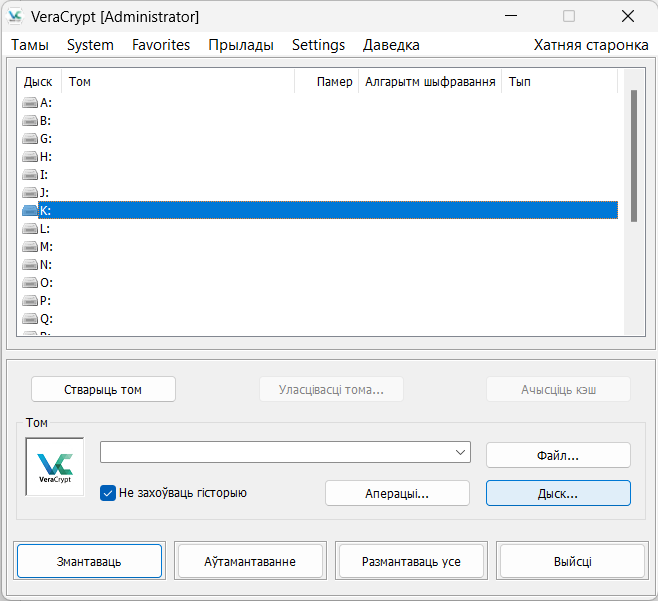Viewport: 658px width, 601px height.
Task: Click inside the volume path input field
Action: (x=276, y=452)
